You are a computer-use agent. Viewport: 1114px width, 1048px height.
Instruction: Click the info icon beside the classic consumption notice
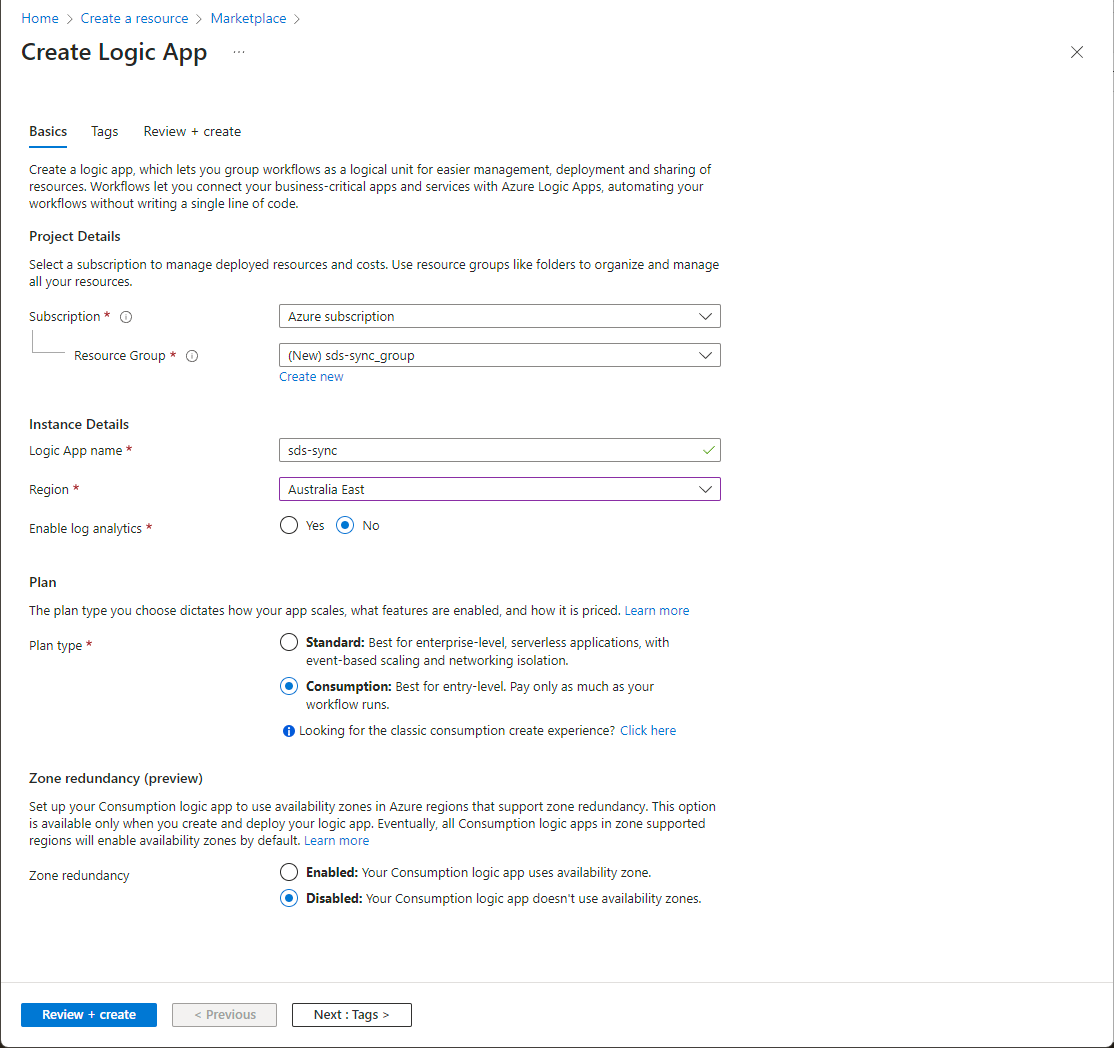coord(288,730)
